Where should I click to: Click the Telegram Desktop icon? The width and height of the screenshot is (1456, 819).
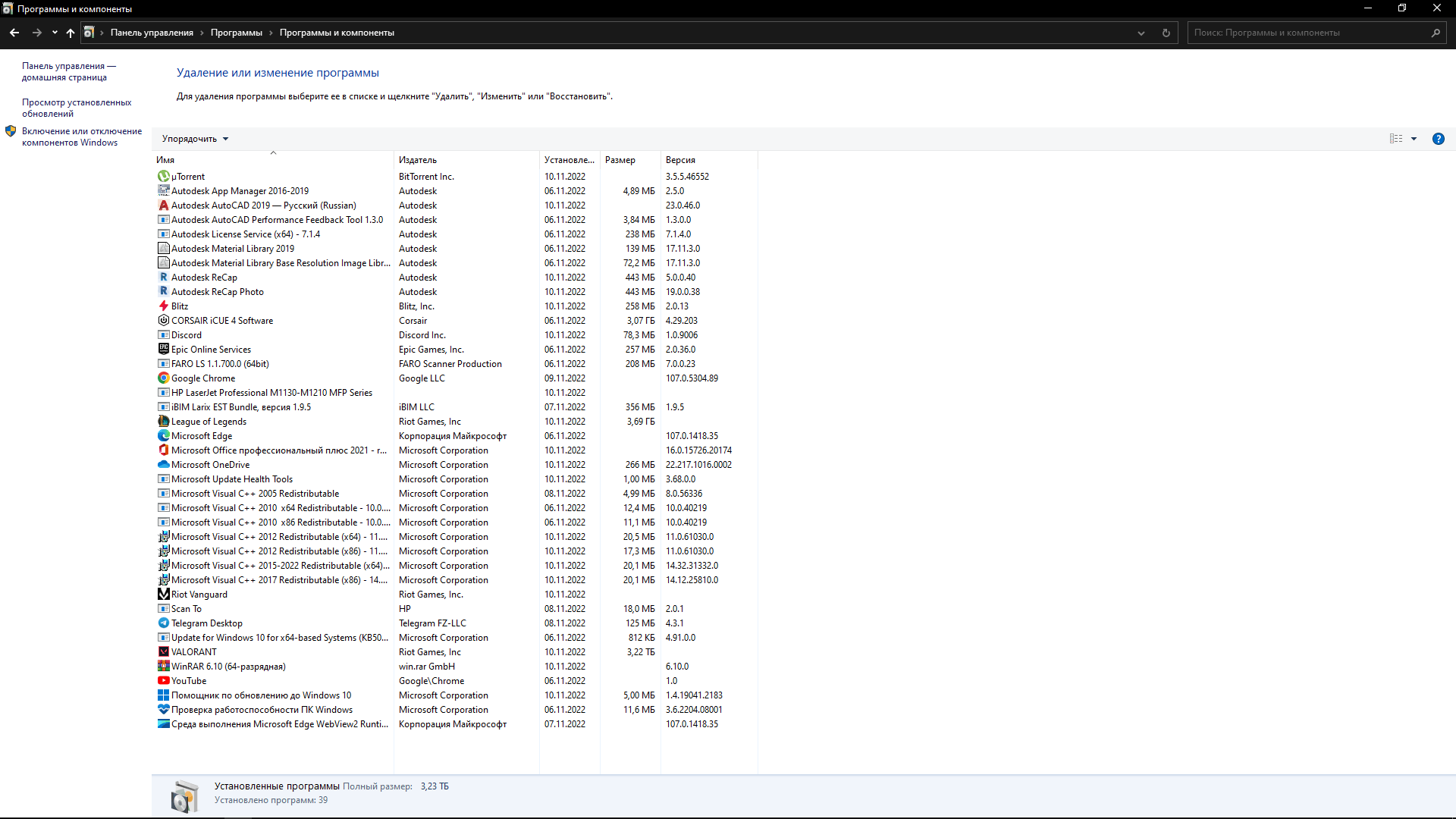(163, 623)
